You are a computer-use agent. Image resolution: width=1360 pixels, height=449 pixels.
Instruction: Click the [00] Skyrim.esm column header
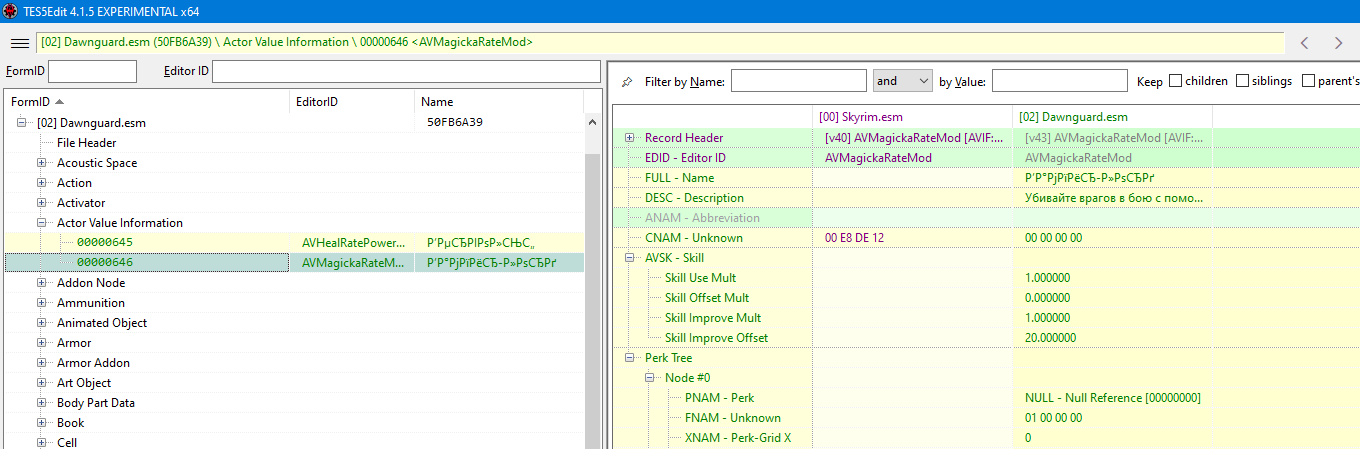(912, 117)
